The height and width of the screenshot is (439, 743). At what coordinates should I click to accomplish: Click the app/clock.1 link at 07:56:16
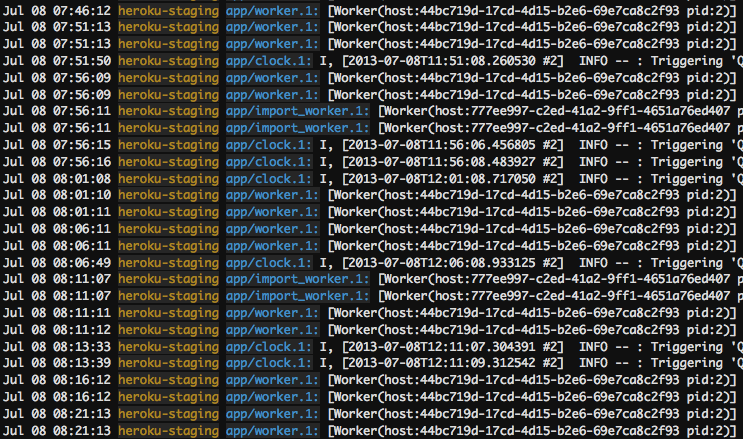pos(269,162)
